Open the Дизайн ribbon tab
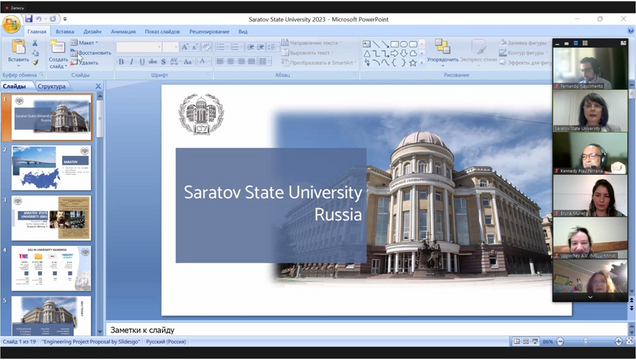This screenshot has width=636, height=360. [92, 31]
